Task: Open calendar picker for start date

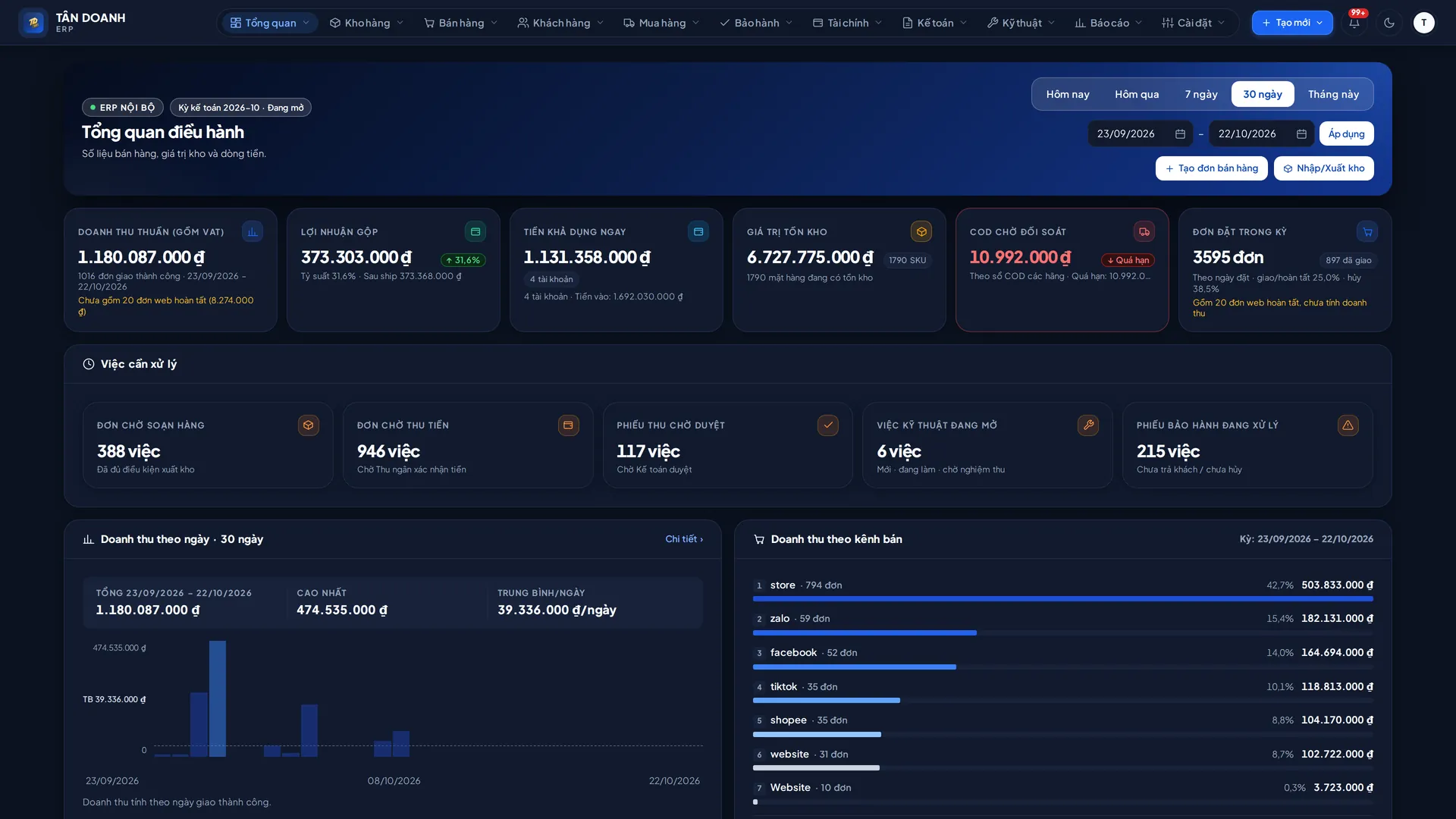Action: [1180, 133]
